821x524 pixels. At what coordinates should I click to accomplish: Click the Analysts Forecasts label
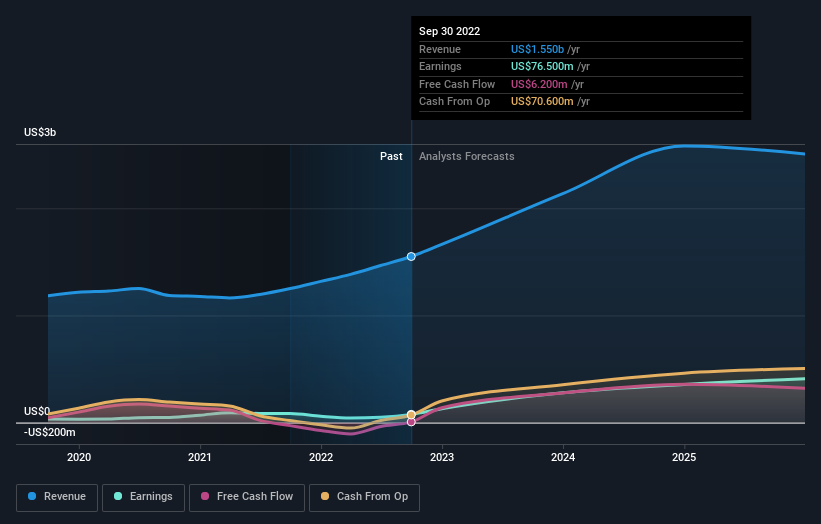[467, 156]
